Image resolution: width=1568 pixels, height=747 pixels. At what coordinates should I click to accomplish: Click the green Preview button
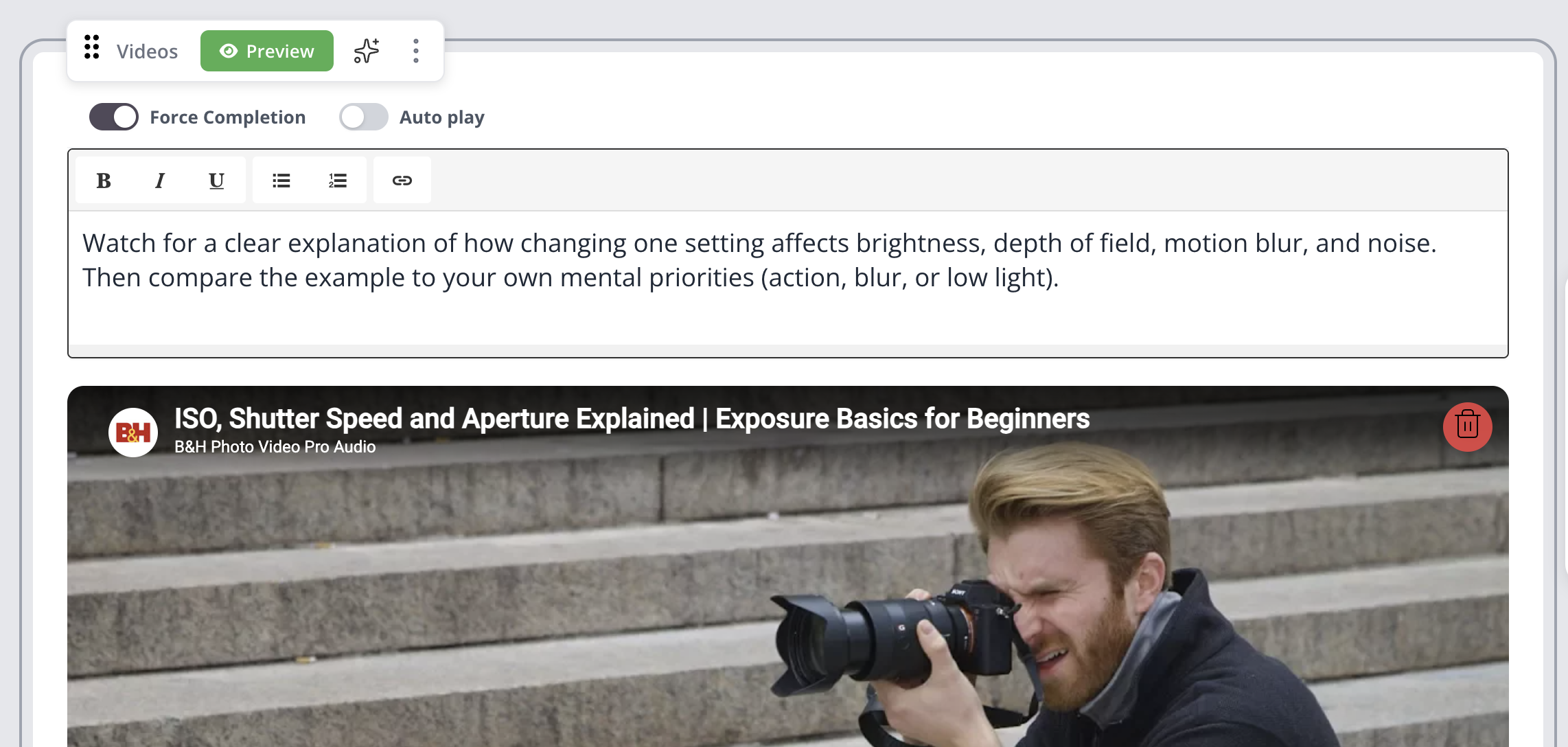coord(267,51)
